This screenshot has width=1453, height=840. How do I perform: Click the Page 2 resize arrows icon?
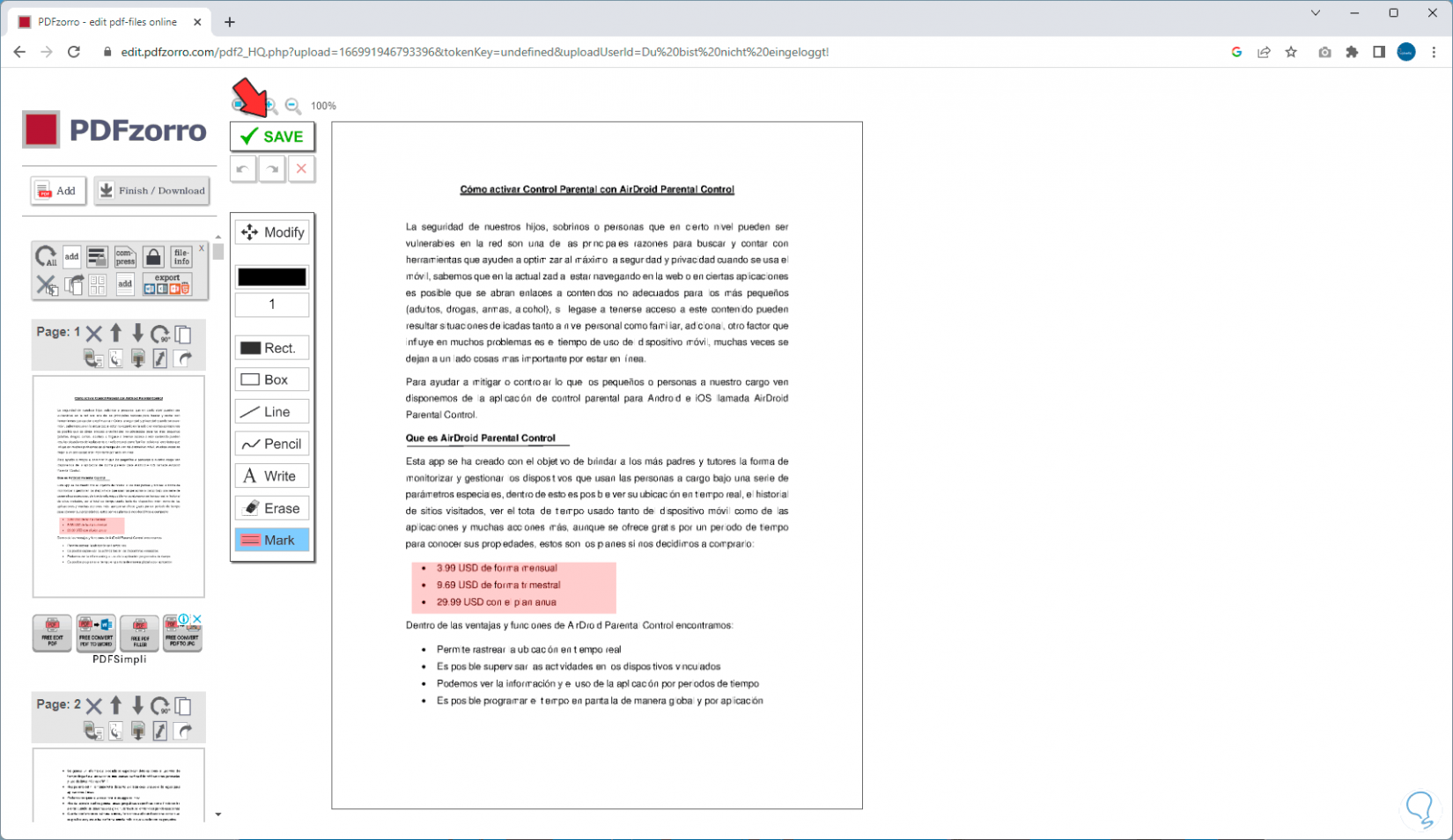160,731
